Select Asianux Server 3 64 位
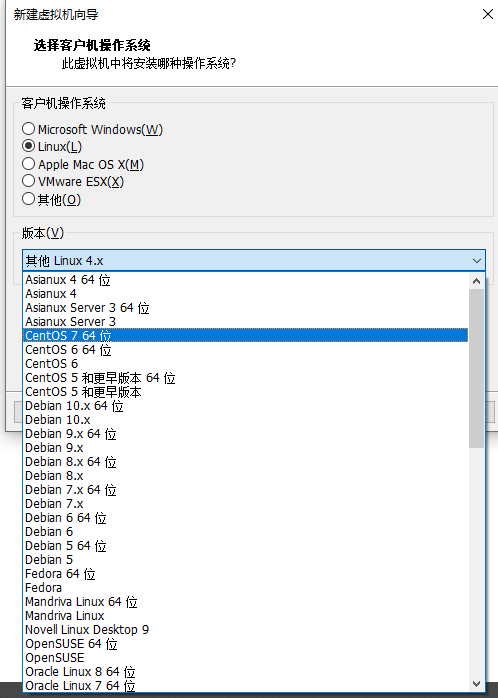498x698 pixels. (x=245, y=308)
